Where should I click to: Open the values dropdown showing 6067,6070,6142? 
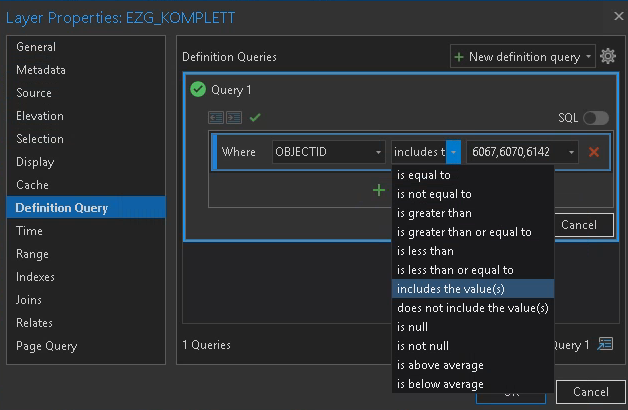tap(521, 152)
